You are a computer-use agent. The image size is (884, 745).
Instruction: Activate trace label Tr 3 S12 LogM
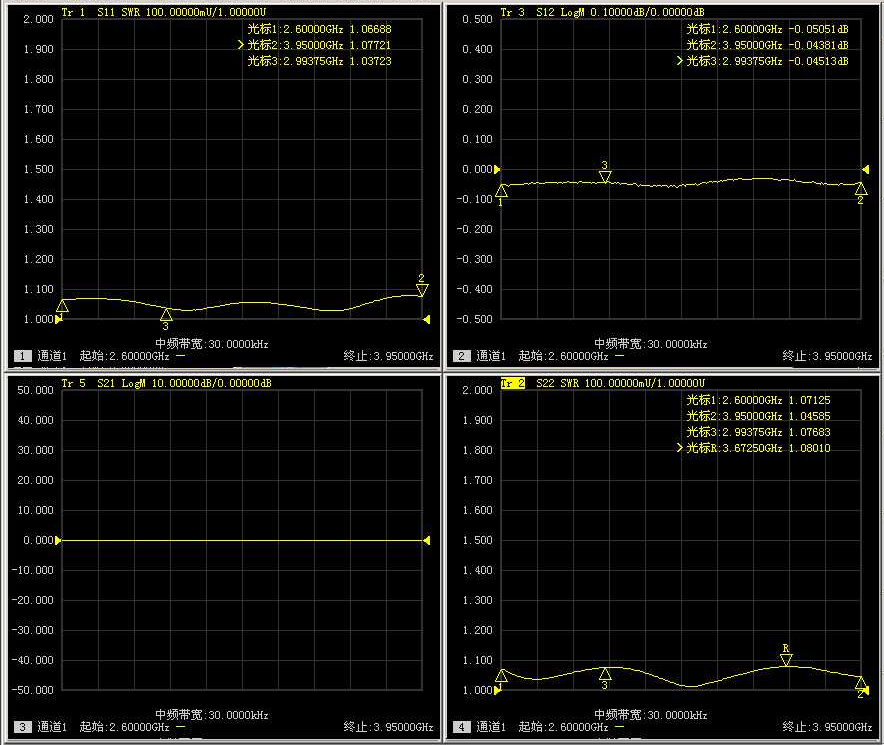602,12
